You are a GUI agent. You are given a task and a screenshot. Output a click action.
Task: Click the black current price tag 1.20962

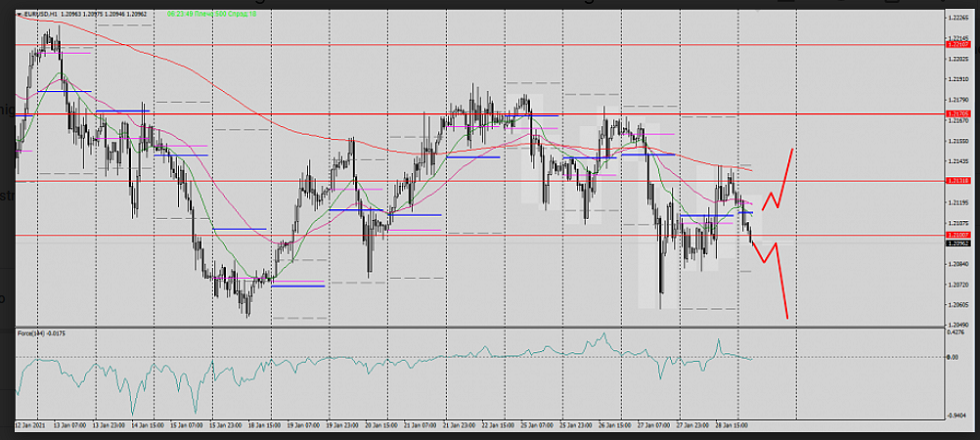coord(958,243)
